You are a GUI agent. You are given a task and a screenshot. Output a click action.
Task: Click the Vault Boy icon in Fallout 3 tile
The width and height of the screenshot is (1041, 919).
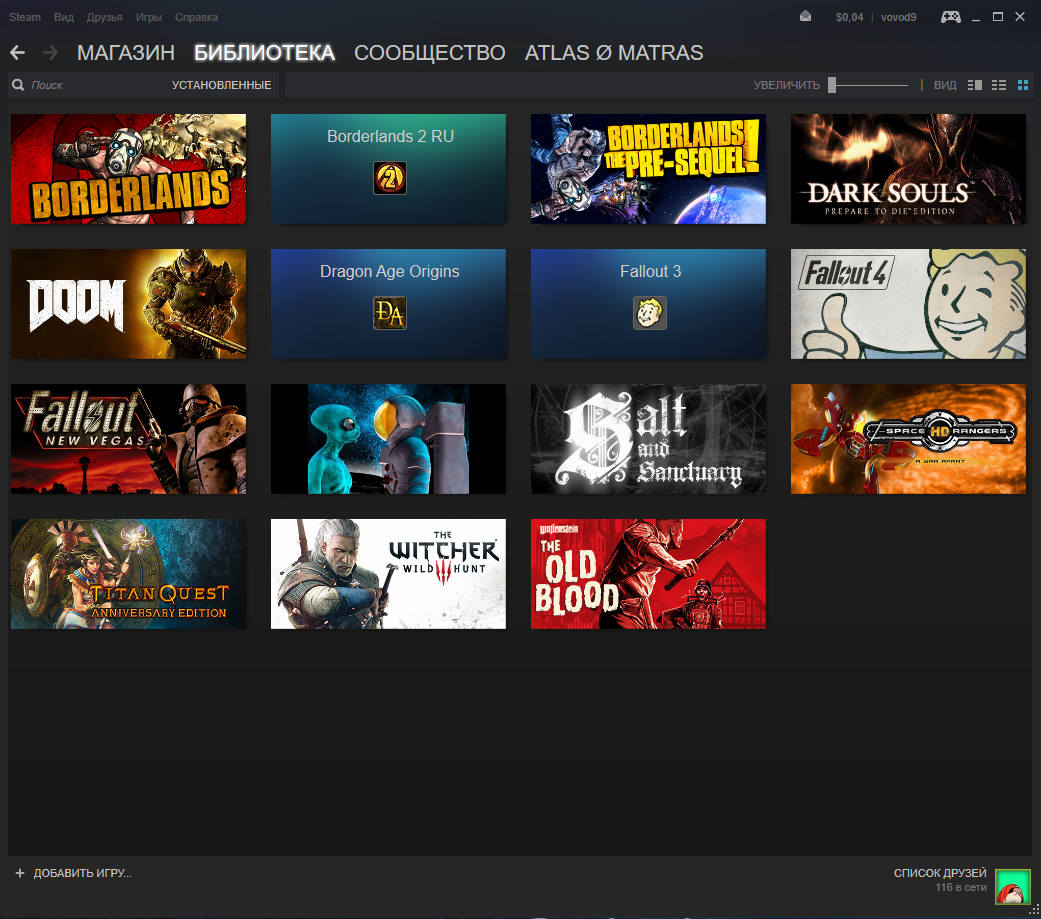coord(650,313)
